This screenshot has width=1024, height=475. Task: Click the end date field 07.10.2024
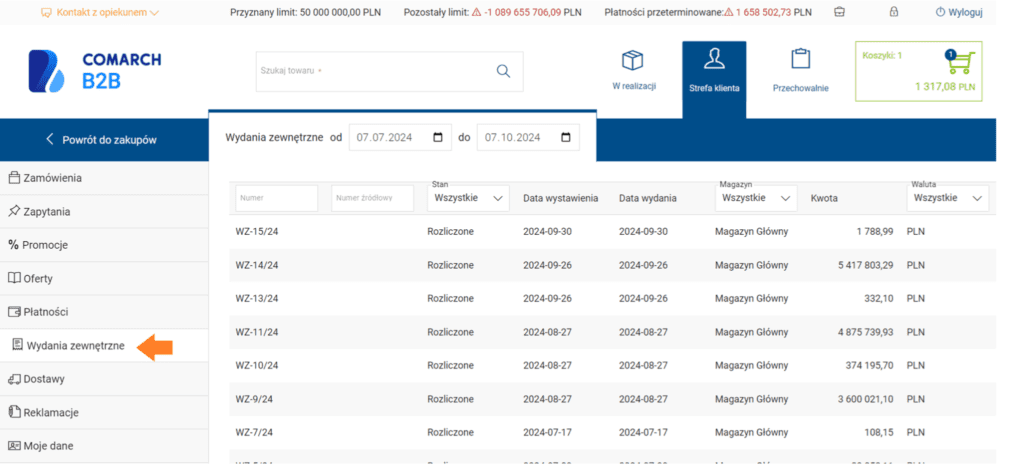pos(528,138)
